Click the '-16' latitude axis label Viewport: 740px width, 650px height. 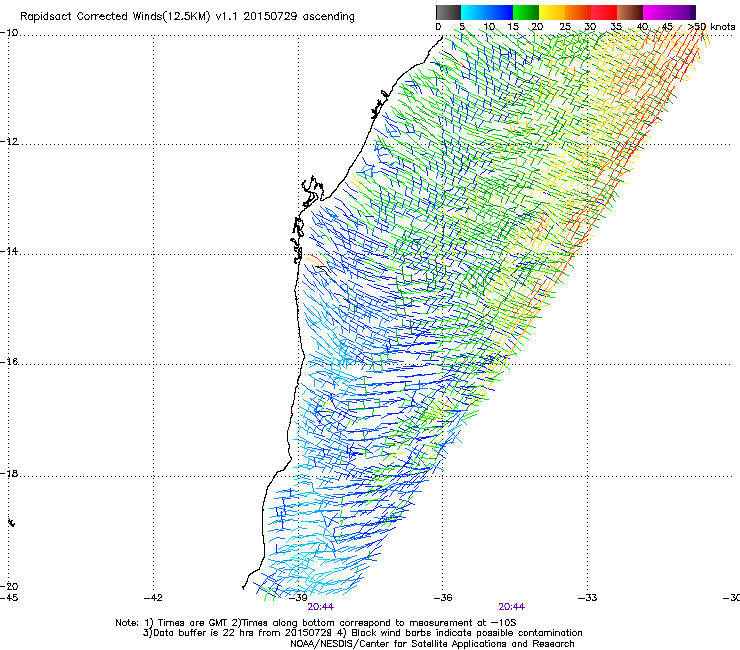(x=9, y=362)
